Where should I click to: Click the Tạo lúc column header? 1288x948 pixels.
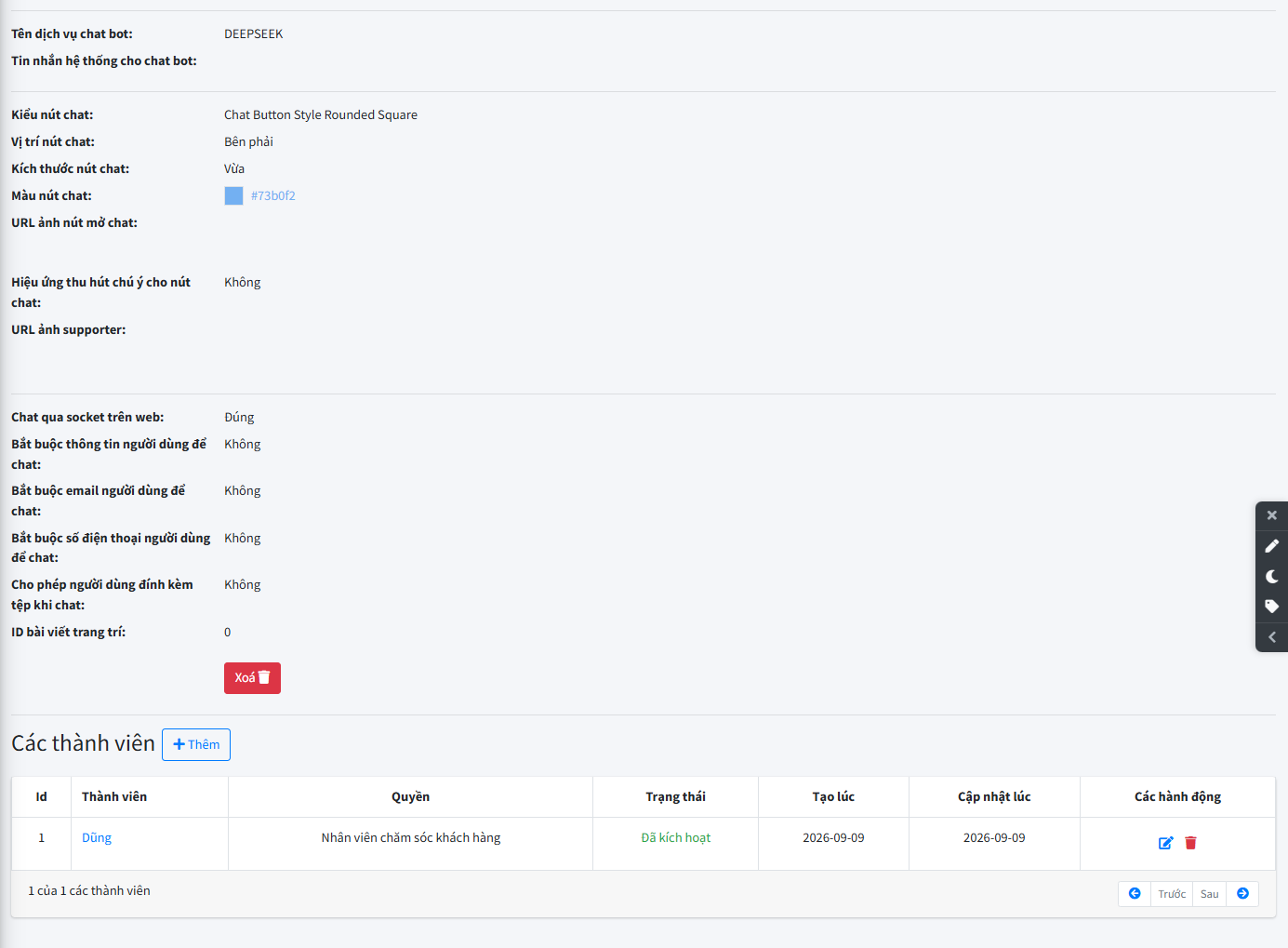tap(833, 797)
